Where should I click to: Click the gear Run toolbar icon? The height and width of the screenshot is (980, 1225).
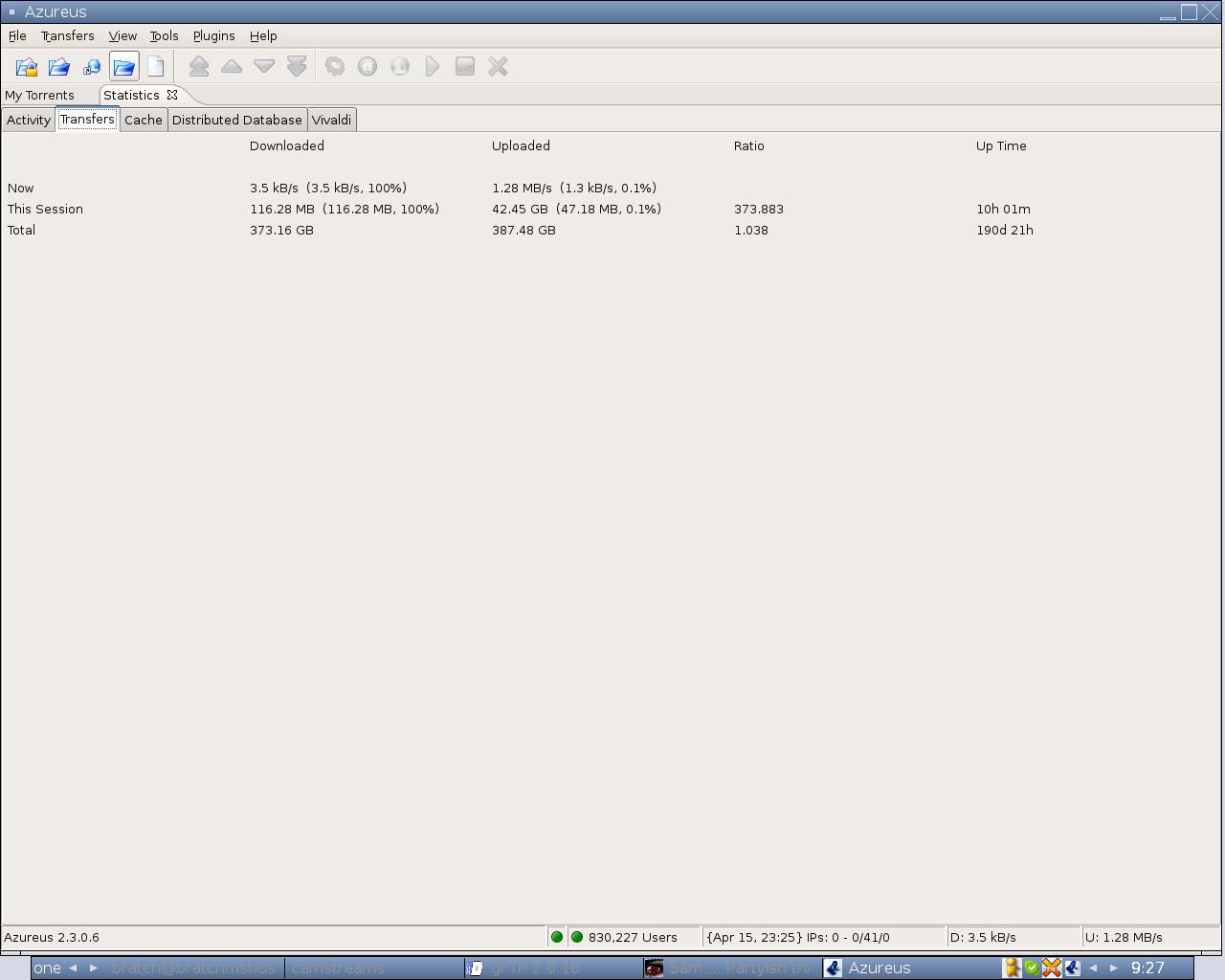[335, 67]
